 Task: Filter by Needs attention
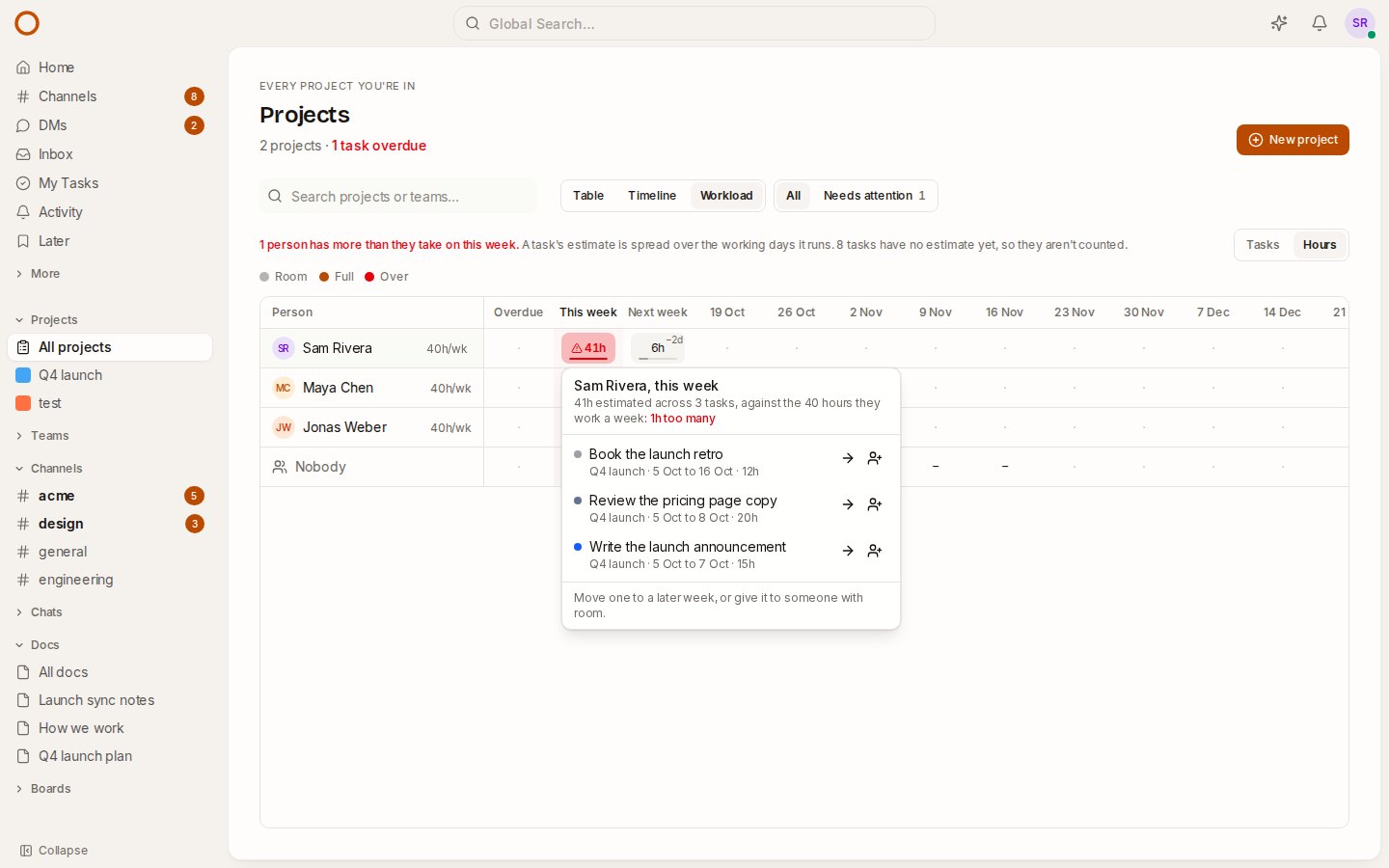click(x=874, y=196)
